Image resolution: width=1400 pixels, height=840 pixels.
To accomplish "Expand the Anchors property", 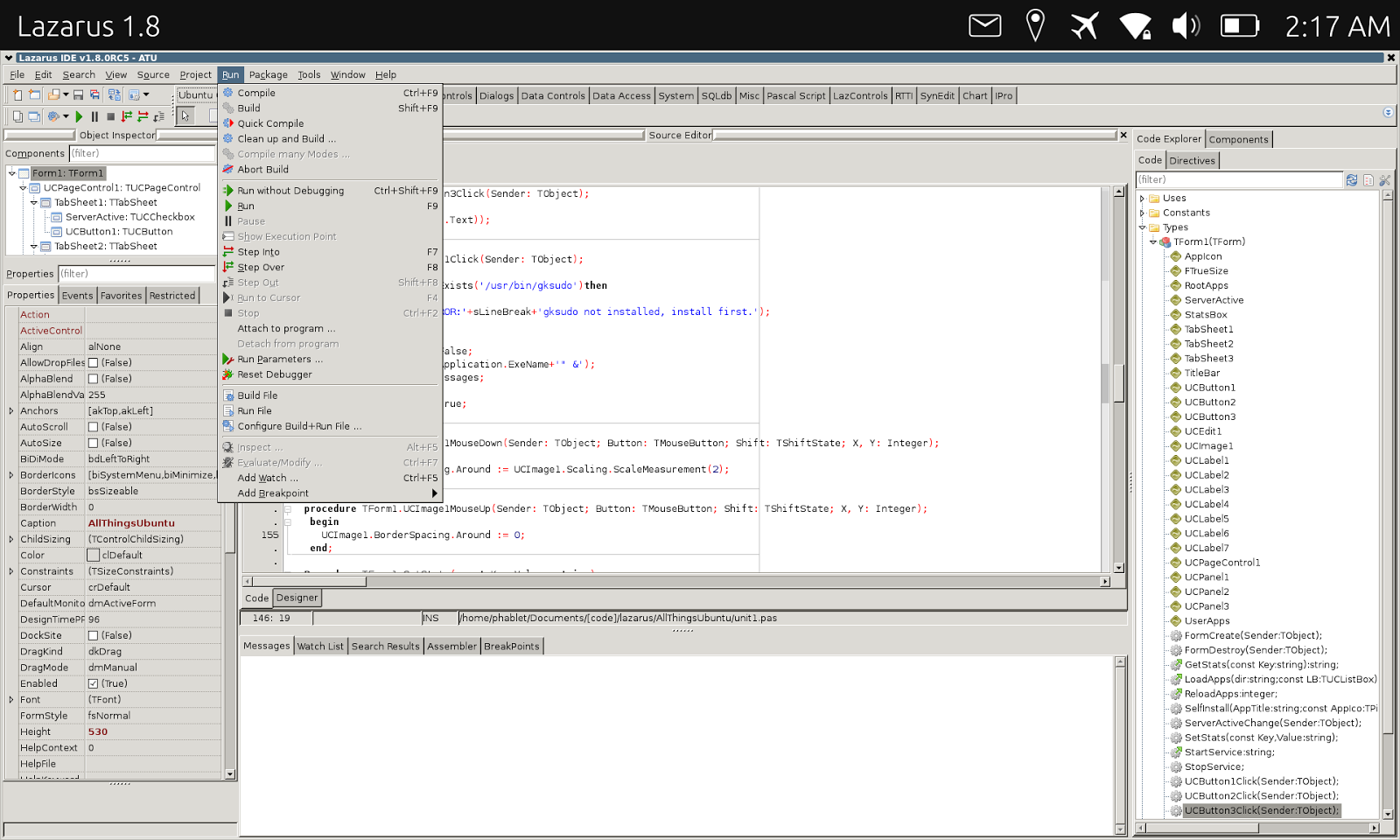I will [11, 411].
